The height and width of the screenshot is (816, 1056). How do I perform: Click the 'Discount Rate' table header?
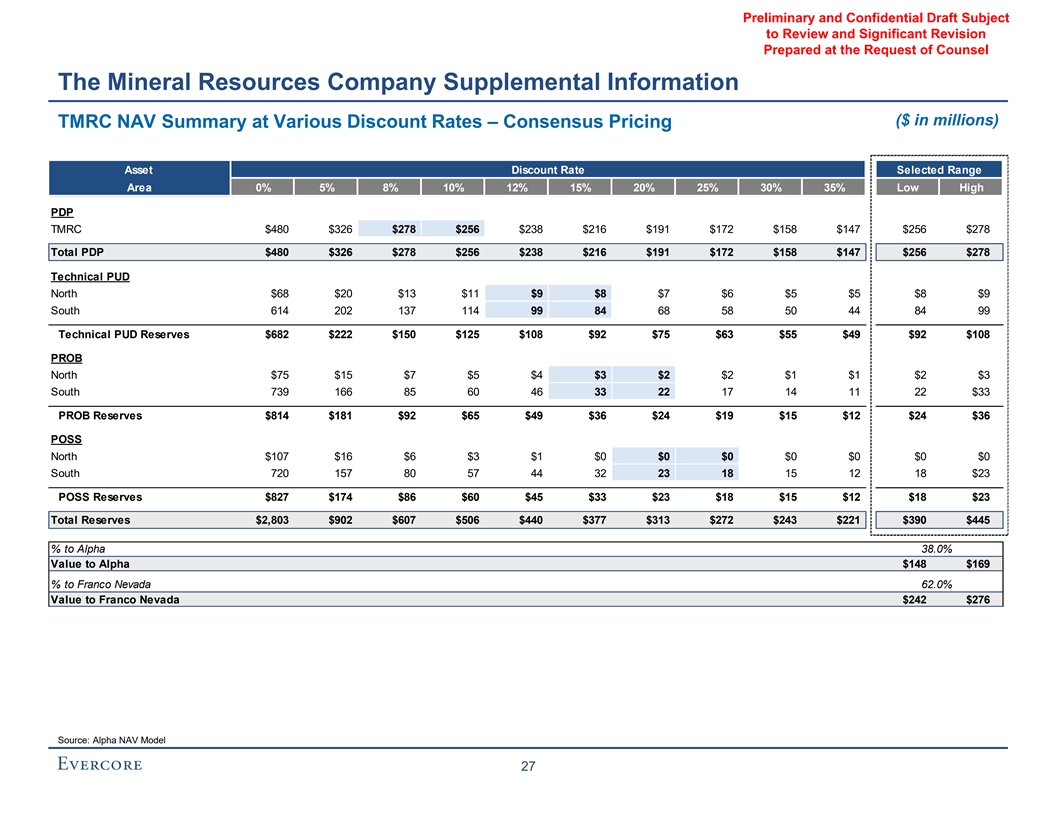coord(547,169)
